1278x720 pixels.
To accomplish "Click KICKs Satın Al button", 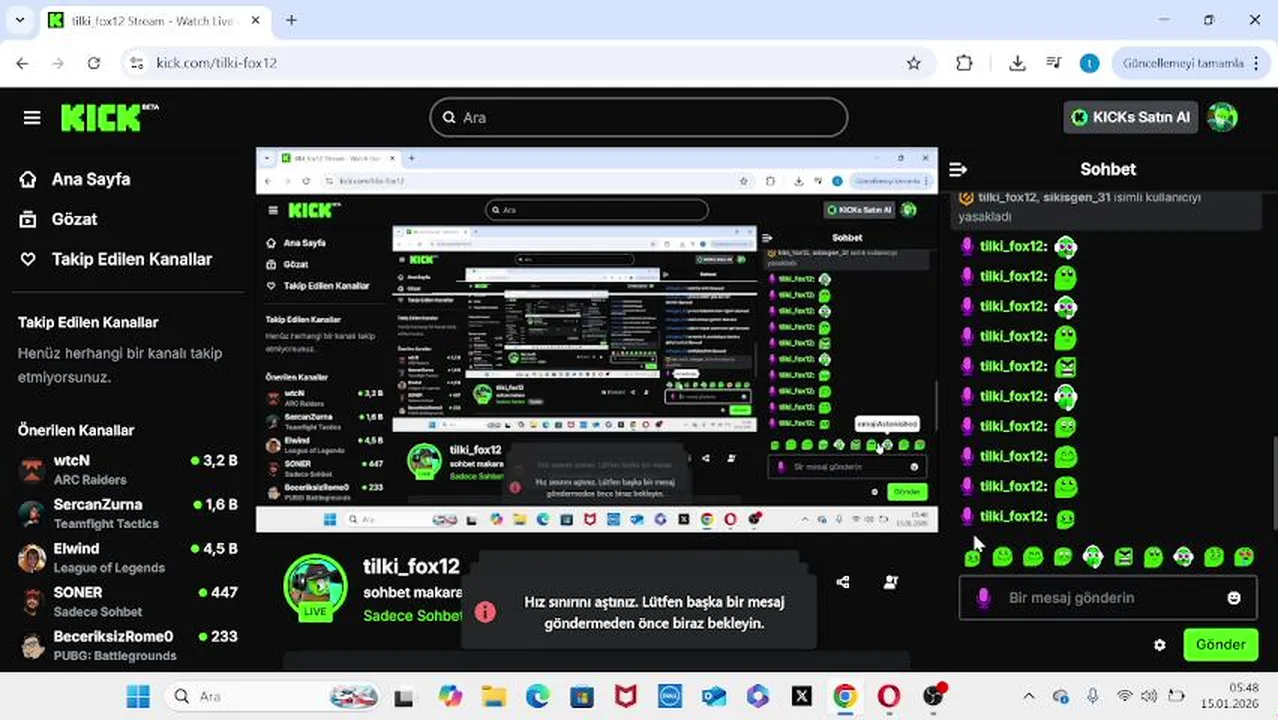I will point(1131,117).
